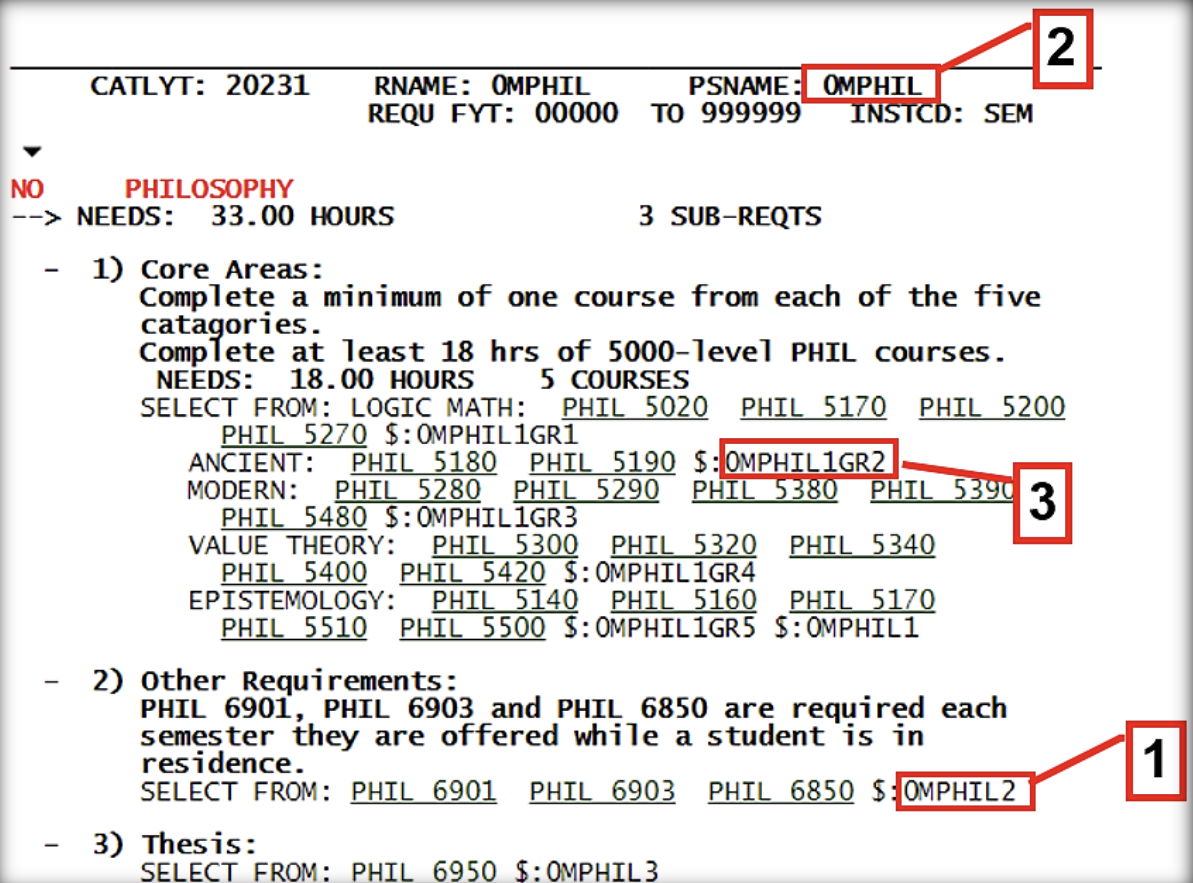The width and height of the screenshot is (1193, 883).
Task: Open PHIL 5140 under EPISTEMOLOGY
Action: pos(505,601)
